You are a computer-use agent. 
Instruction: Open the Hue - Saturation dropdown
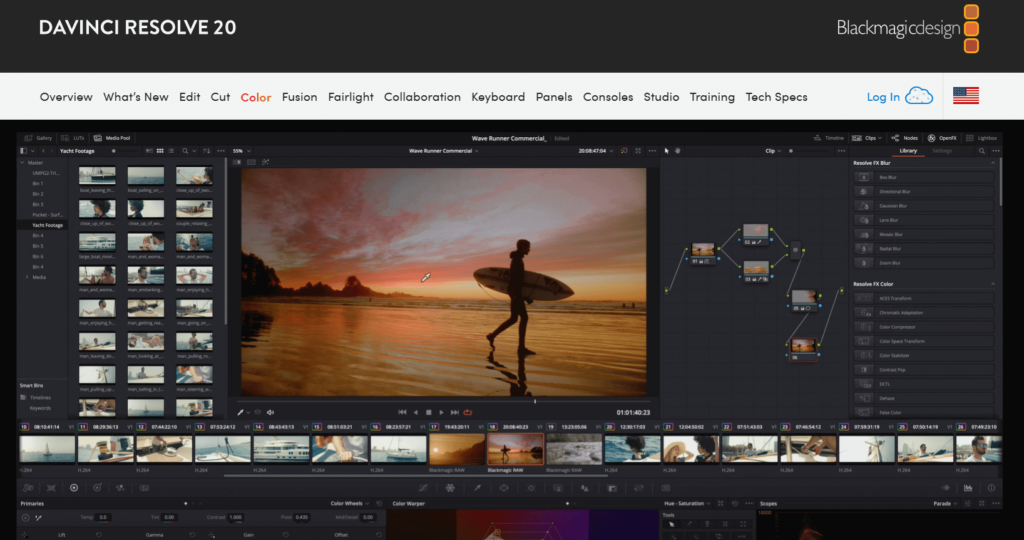pyautogui.click(x=687, y=503)
